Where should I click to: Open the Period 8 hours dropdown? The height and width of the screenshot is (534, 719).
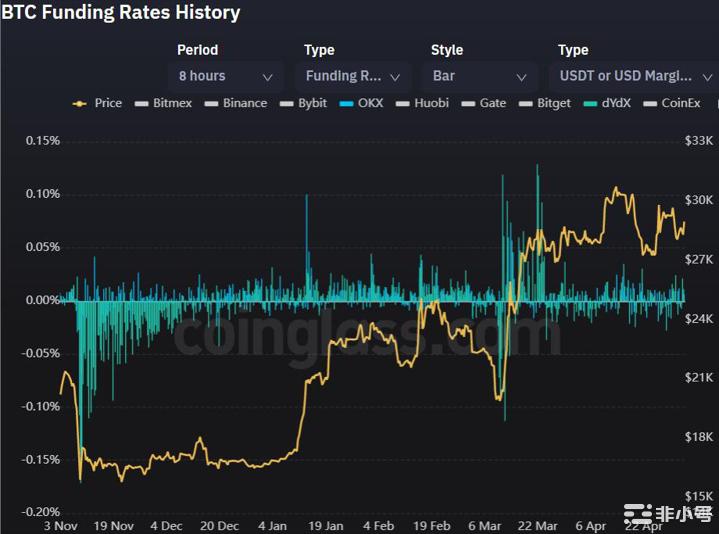point(225,77)
